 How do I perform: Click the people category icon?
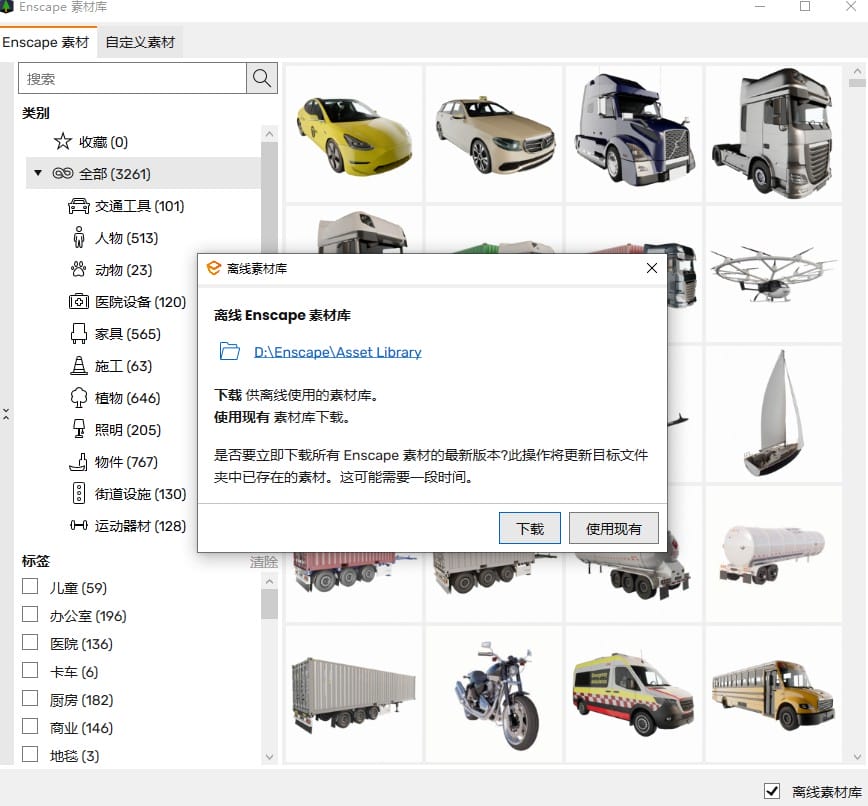pyautogui.click(x=79, y=237)
